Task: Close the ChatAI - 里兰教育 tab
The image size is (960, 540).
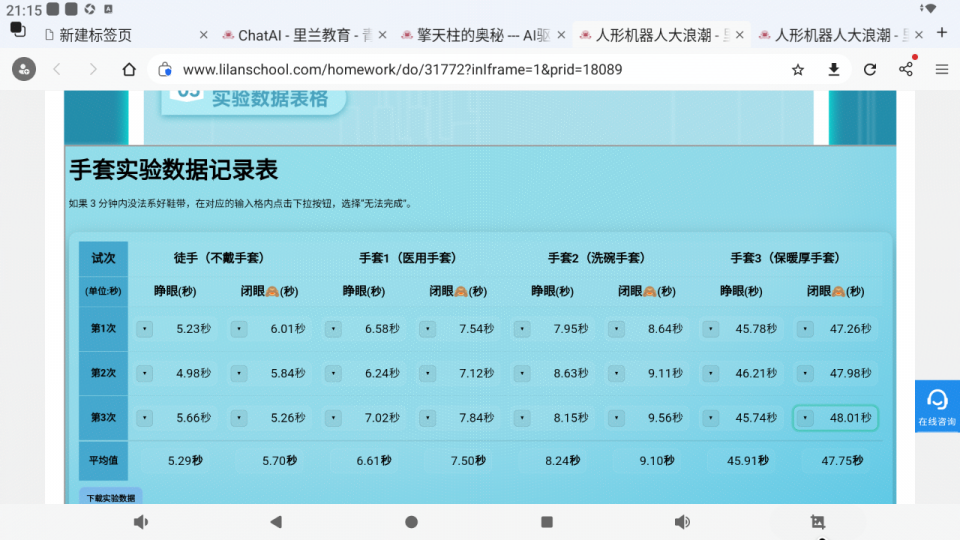Action: (382, 36)
